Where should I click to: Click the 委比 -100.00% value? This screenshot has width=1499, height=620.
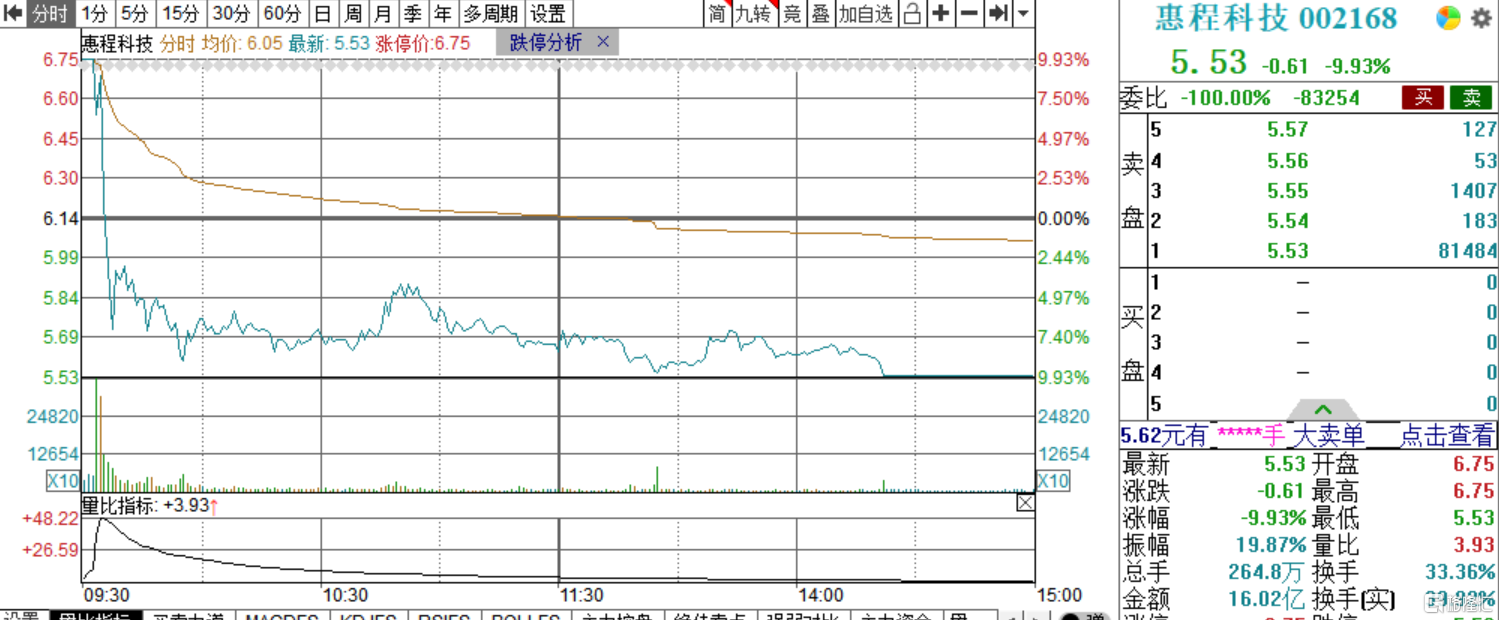pos(1225,98)
